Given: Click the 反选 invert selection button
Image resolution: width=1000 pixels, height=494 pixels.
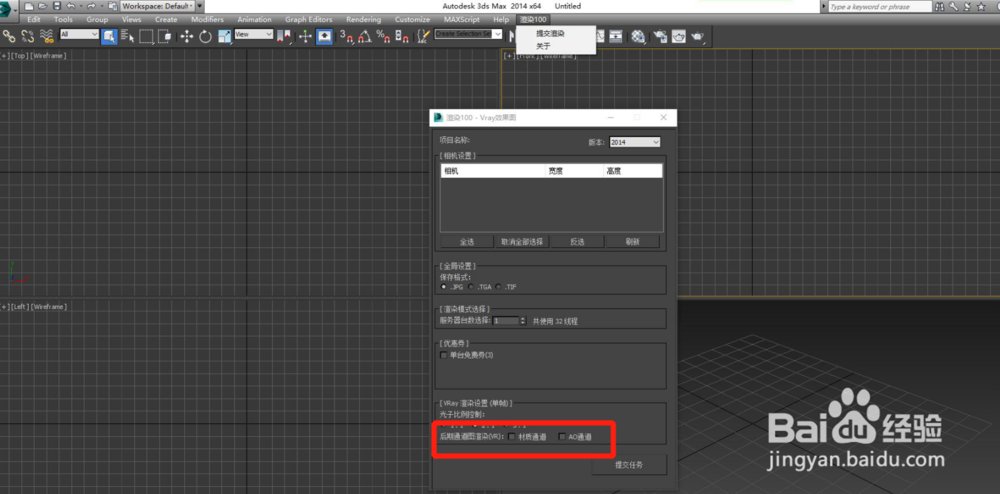Looking at the screenshot, I should coord(577,242).
